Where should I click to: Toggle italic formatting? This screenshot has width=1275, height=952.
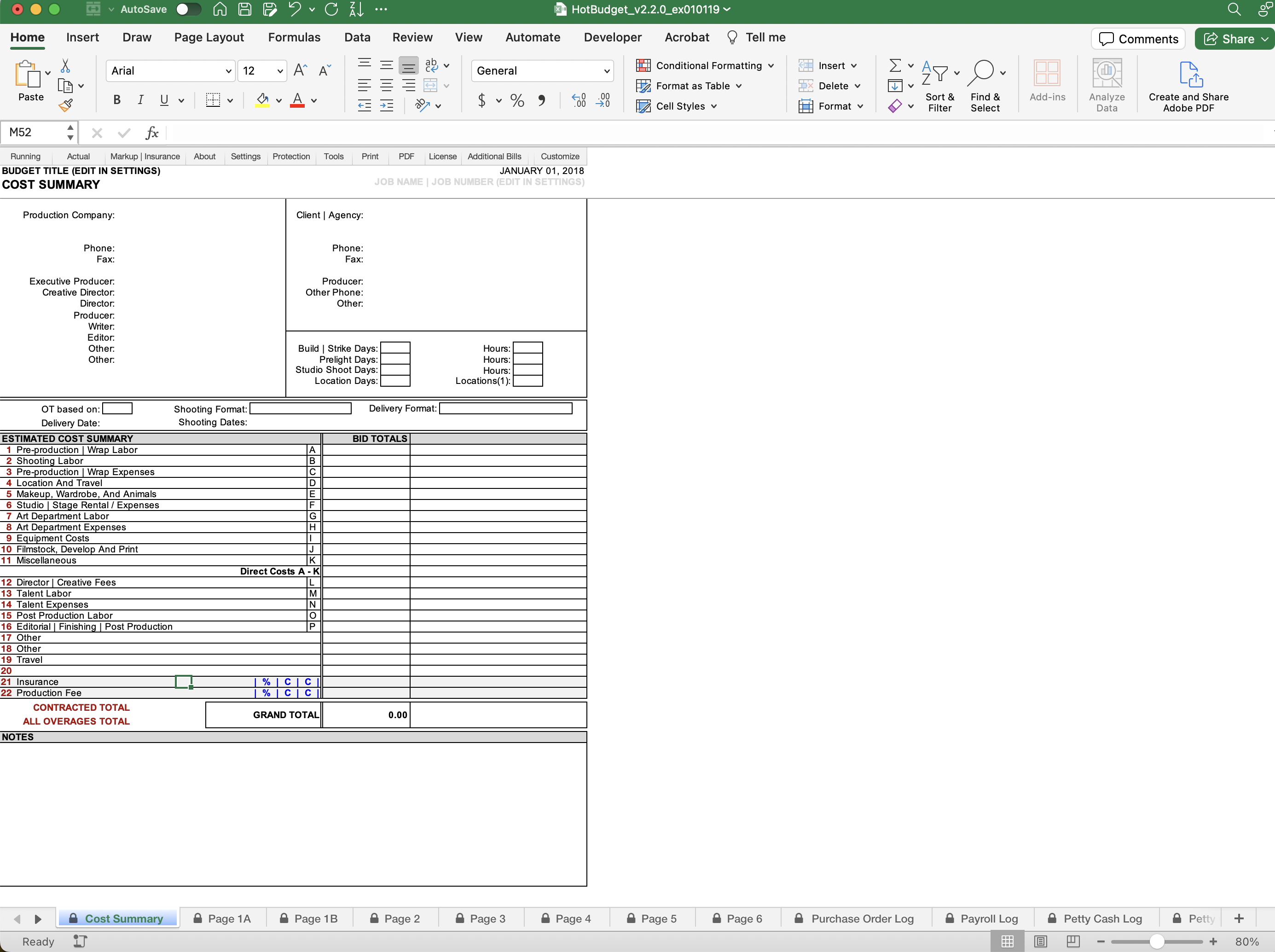pyautogui.click(x=140, y=100)
